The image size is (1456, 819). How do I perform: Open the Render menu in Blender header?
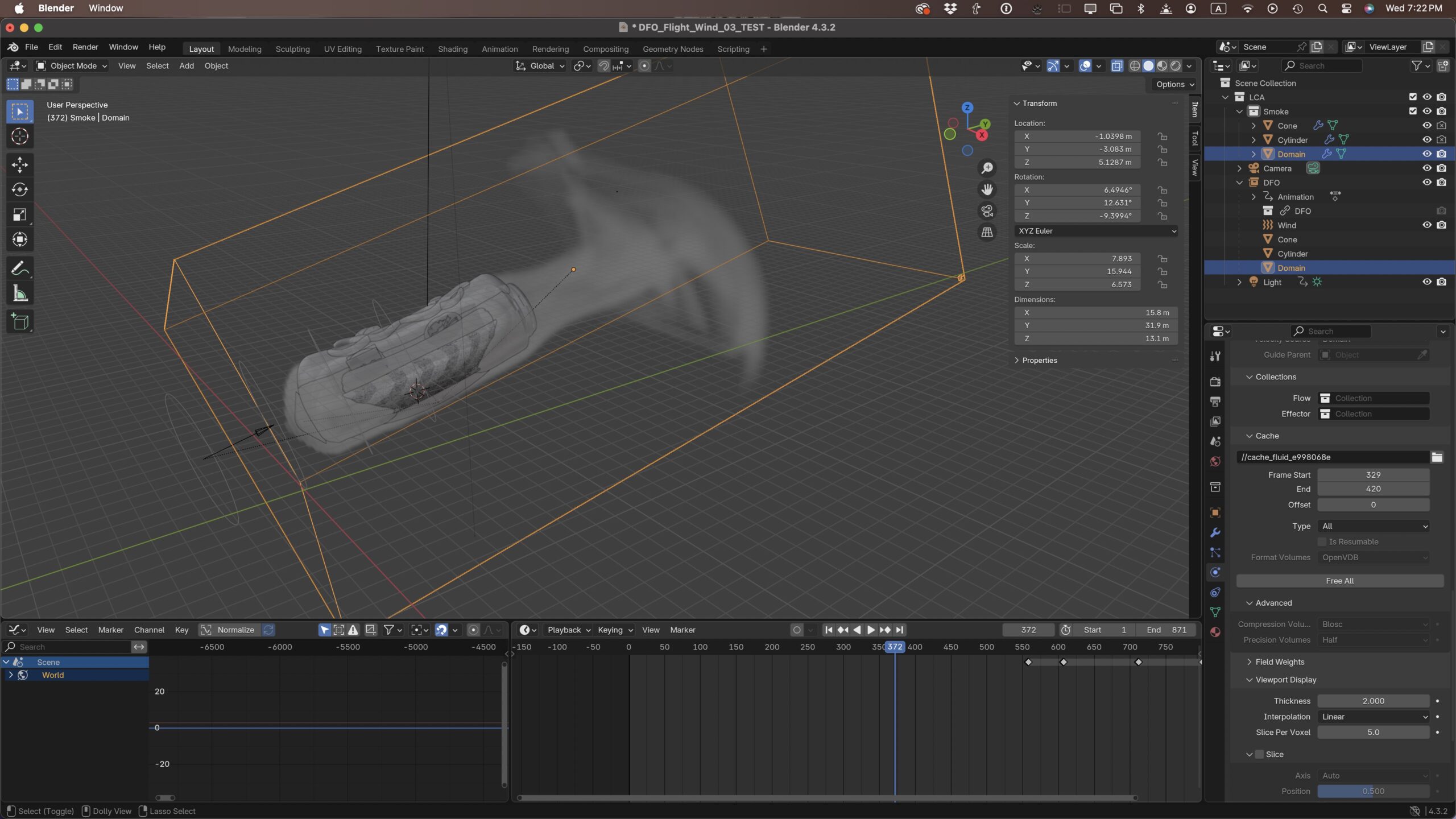(x=86, y=47)
